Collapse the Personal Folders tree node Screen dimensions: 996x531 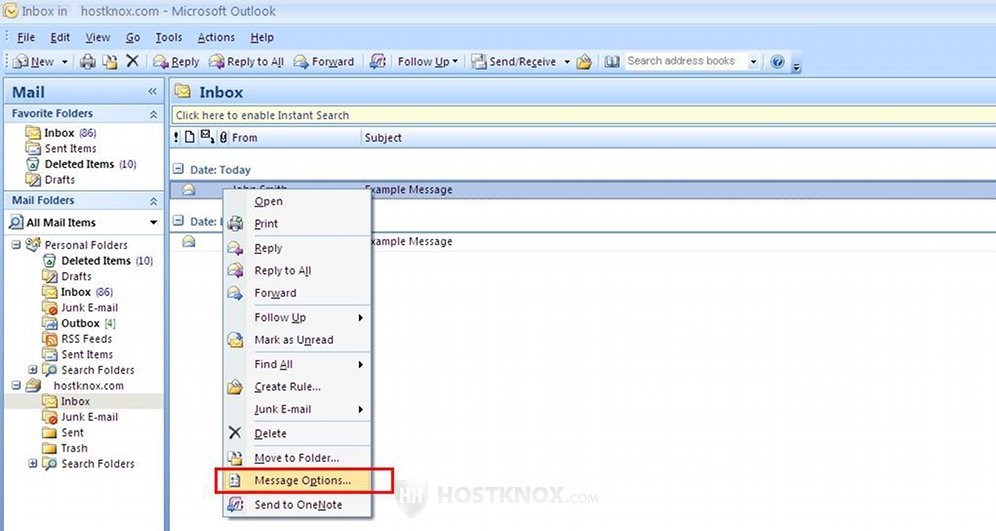coord(17,245)
